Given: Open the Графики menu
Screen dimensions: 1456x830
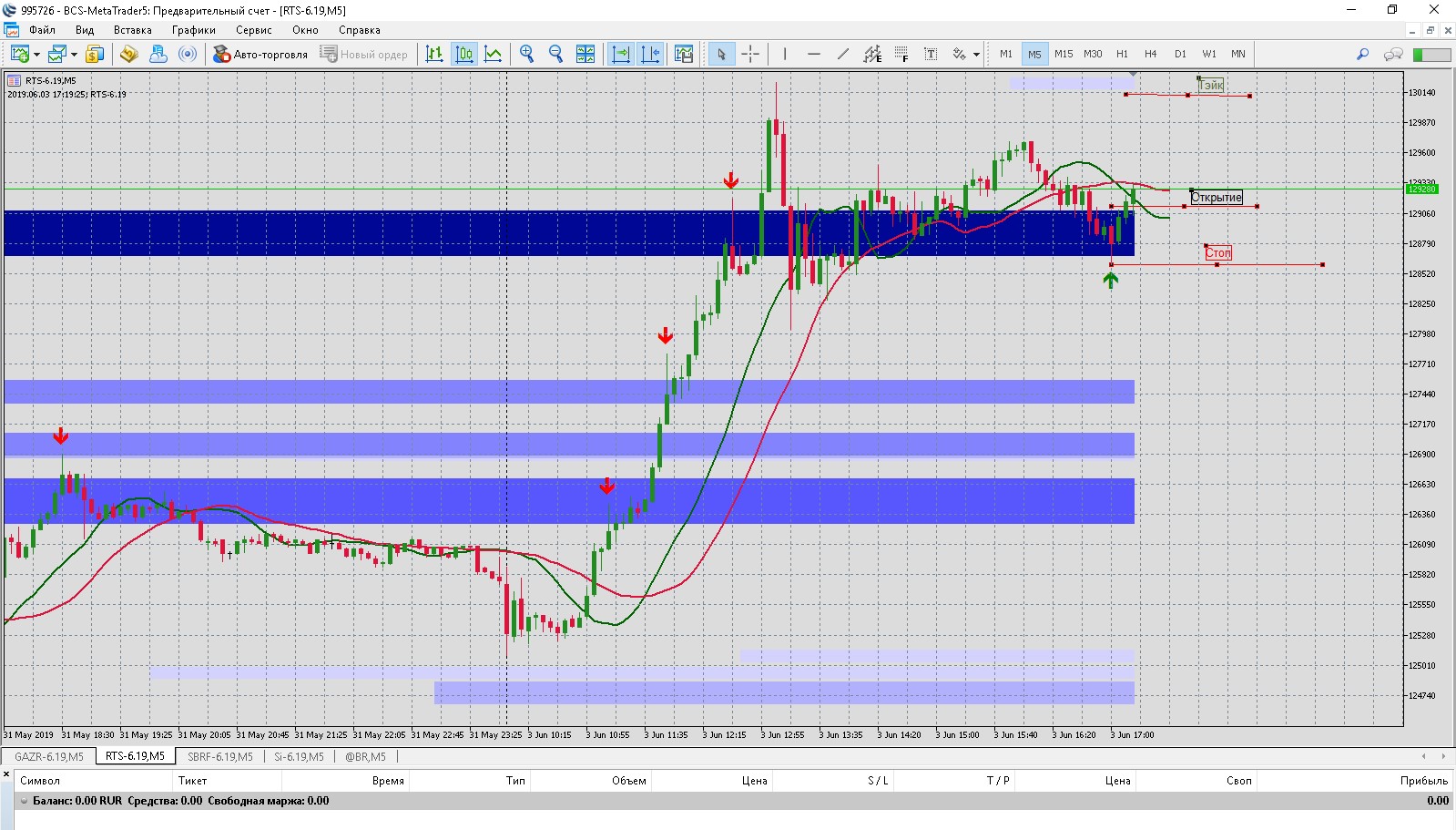Looking at the screenshot, I should click(x=194, y=30).
